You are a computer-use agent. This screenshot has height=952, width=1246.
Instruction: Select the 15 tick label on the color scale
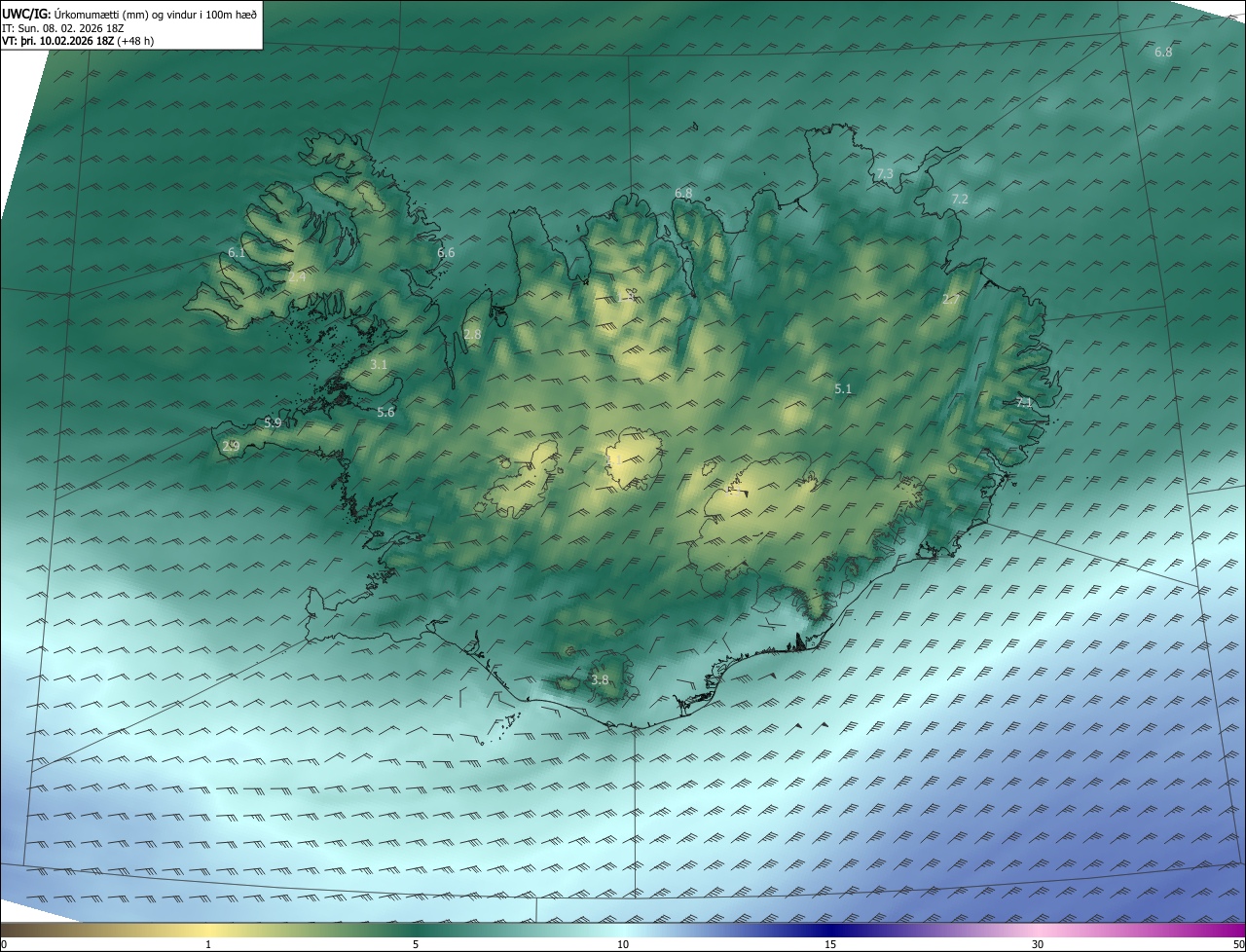830,944
